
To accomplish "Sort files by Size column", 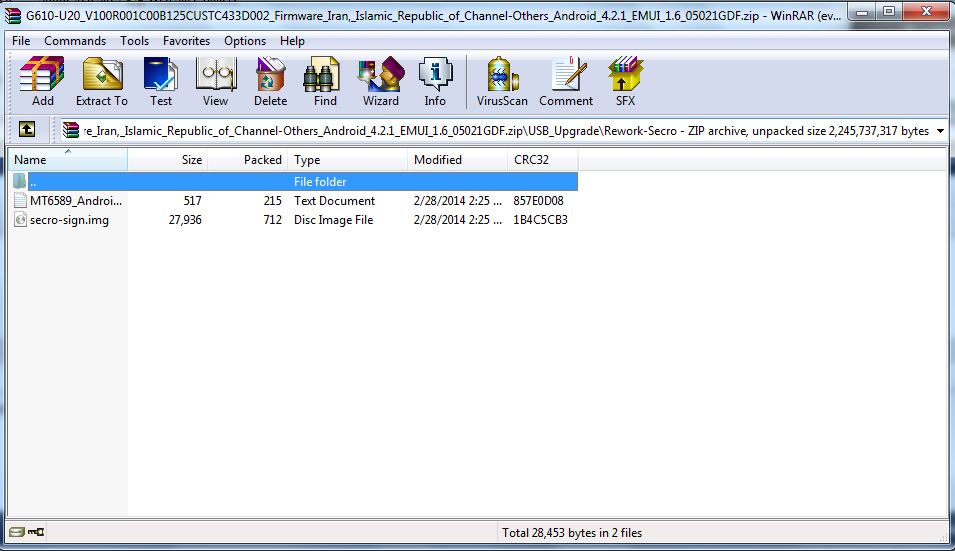I will (167, 160).
